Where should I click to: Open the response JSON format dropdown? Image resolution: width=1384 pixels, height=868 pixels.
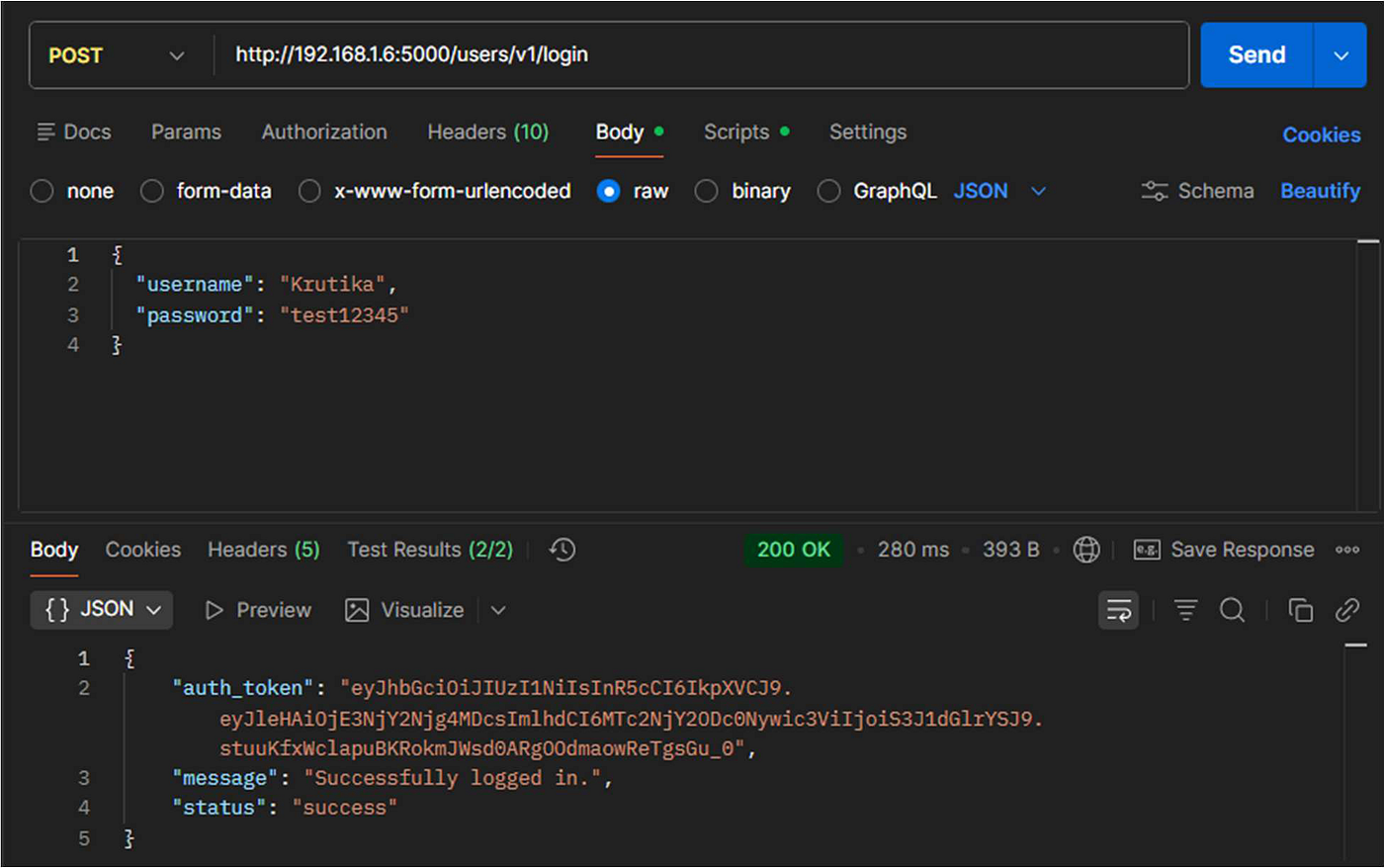coord(102,610)
